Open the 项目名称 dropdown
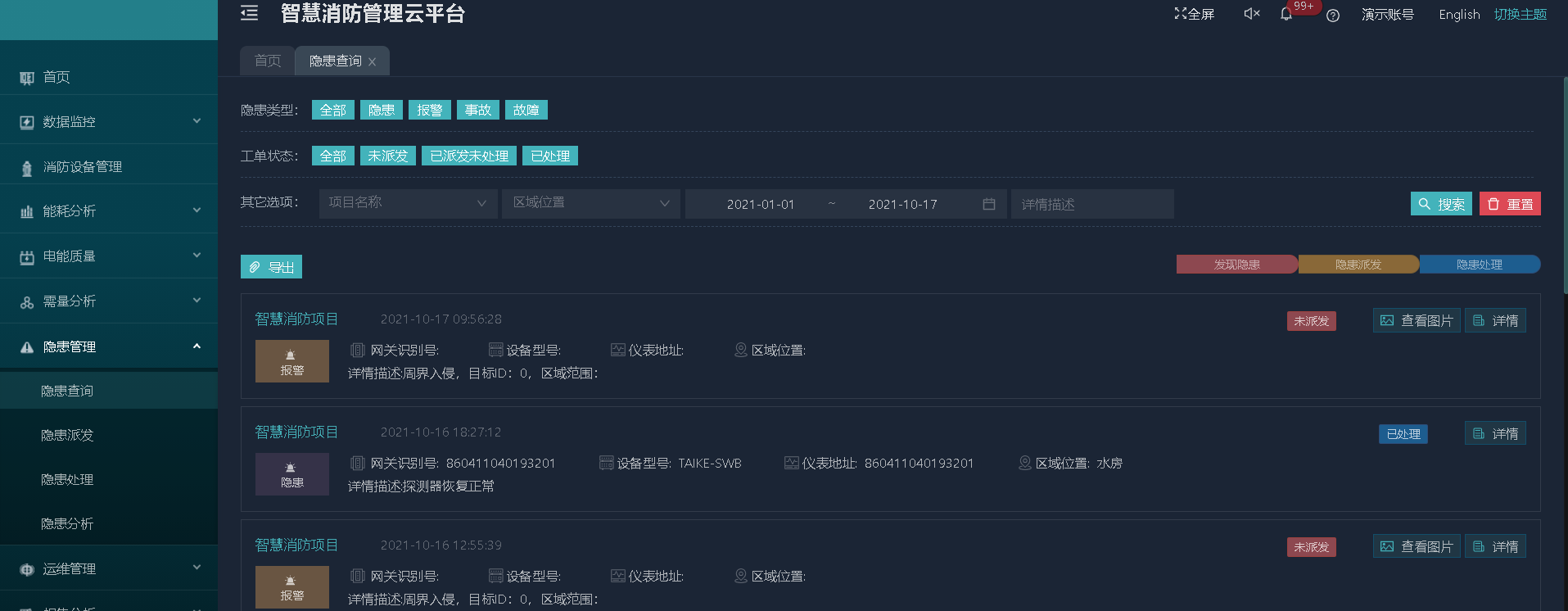1568x611 pixels. tap(408, 203)
